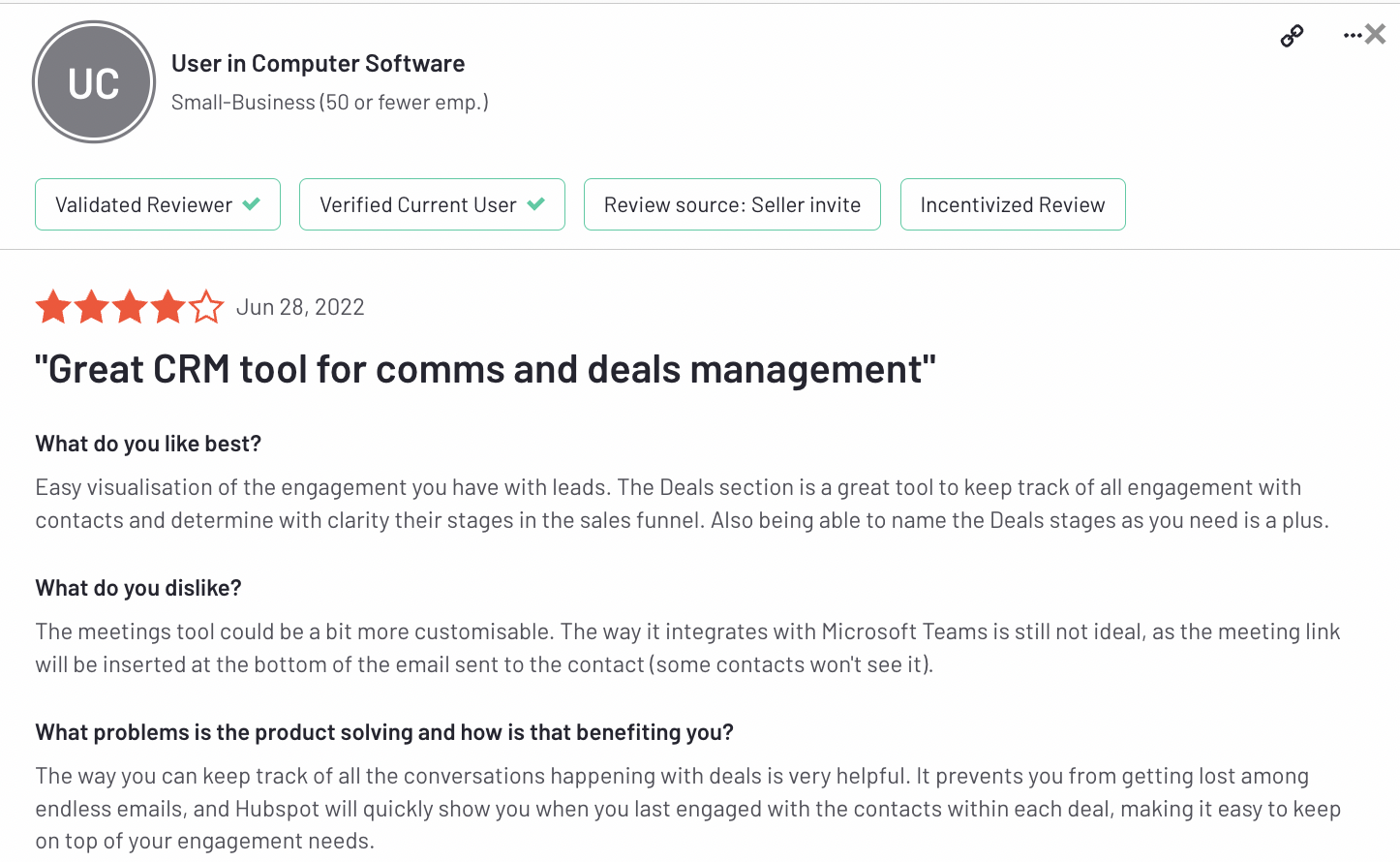Click the Validated Reviewer badge label
Screen dimensions: 1400x862
point(143,204)
